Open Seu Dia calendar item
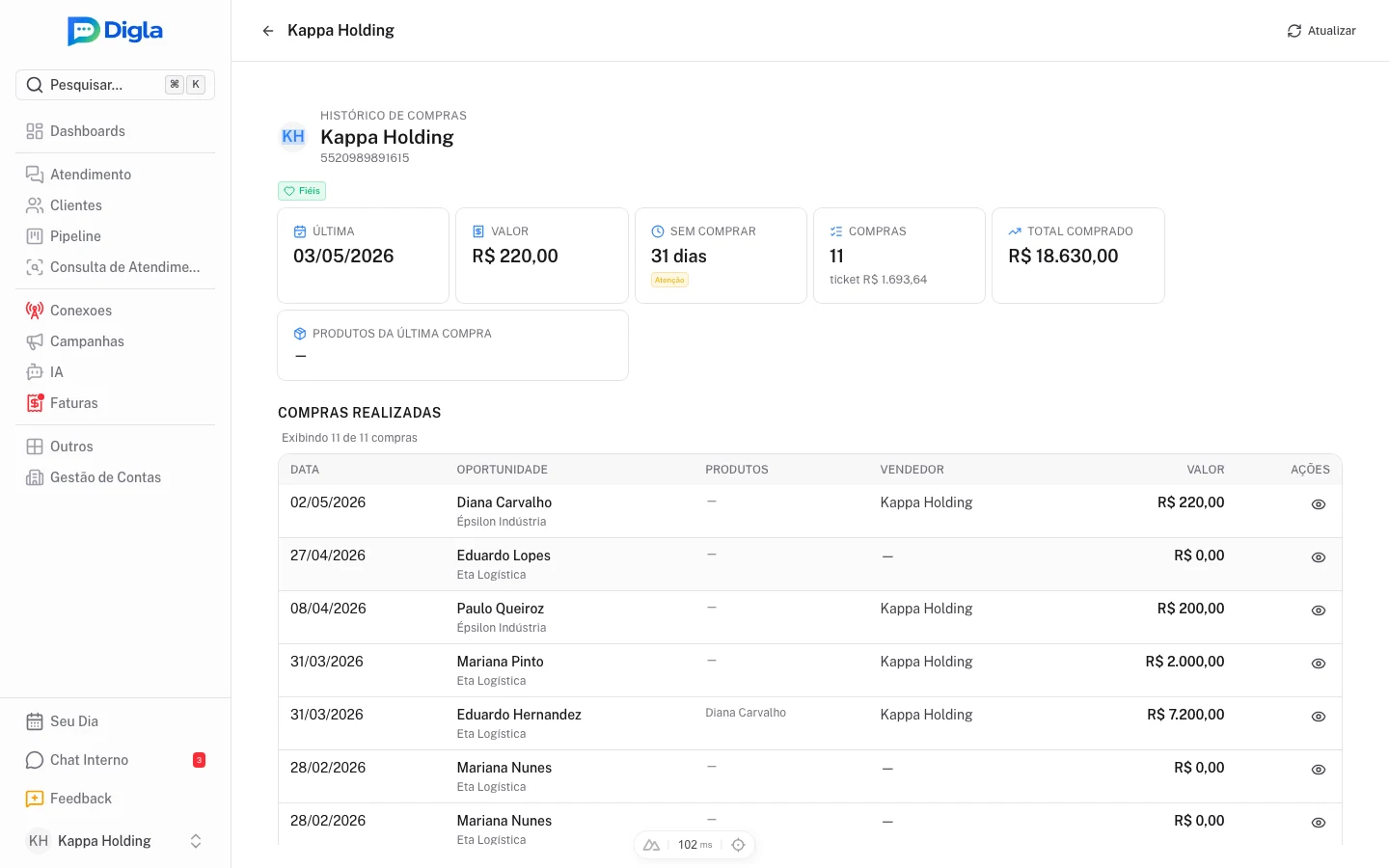The width and height of the screenshot is (1389, 868). pyautogui.click(x=115, y=721)
